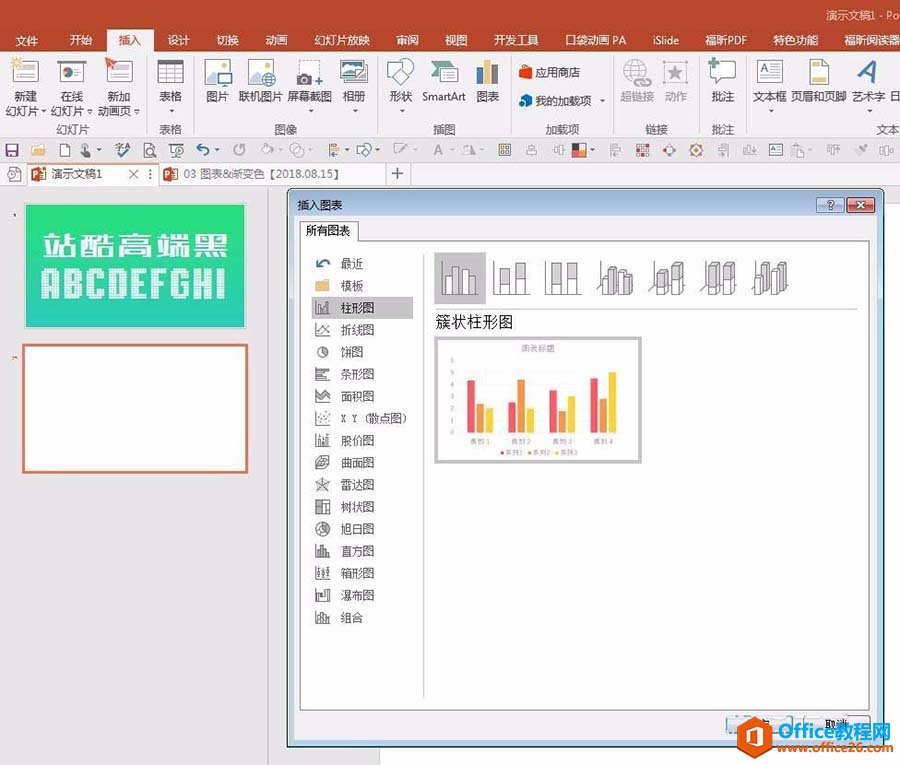The height and width of the screenshot is (765, 900).
Task: Select the first slide thumbnail with green text
Action: pyautogui.click(x=135, y=266)
